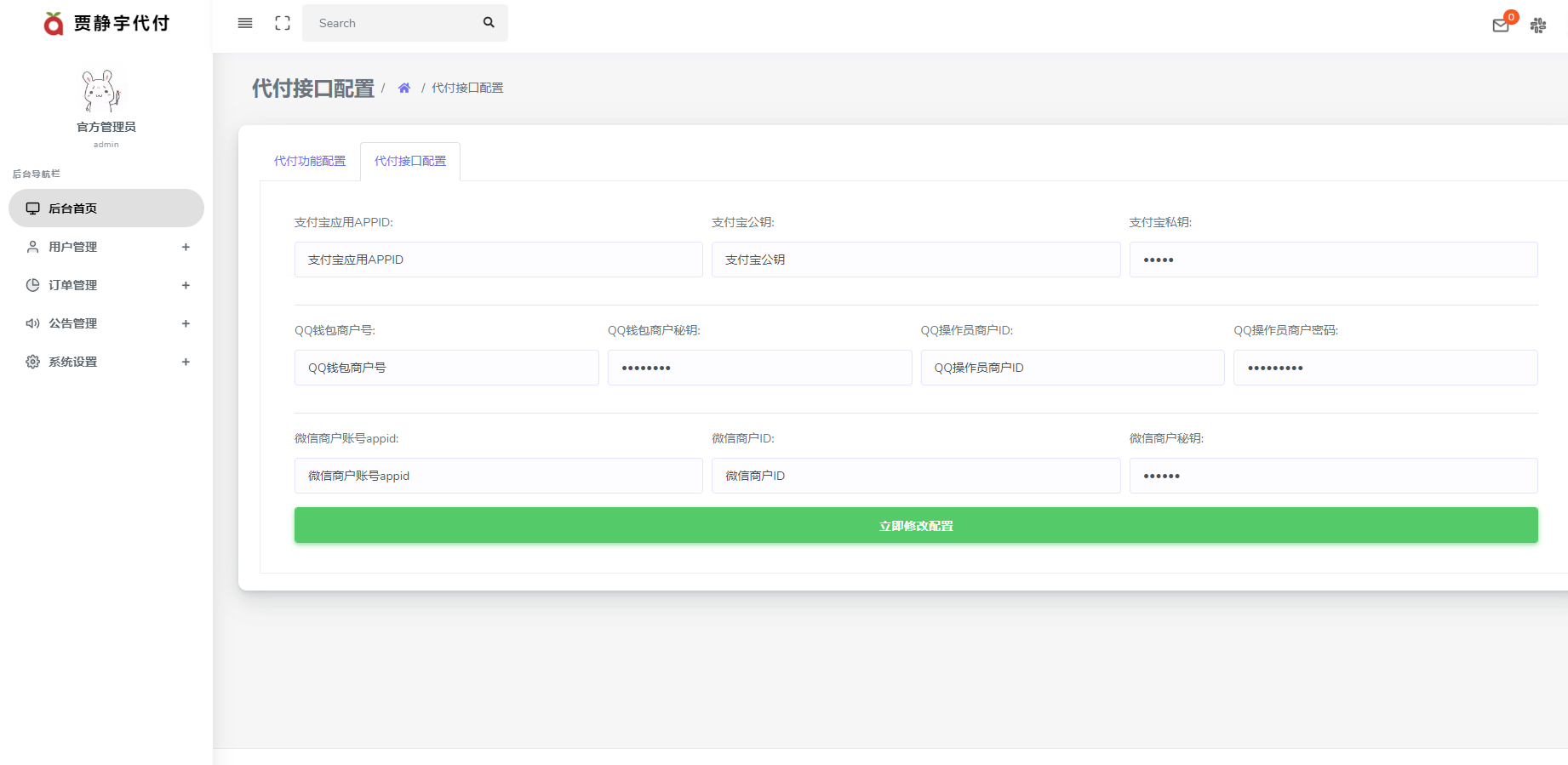The height and width of the screenshot is (765, 1568).
Task: Click the 贾静宇代付 site title
Action: 122,23
